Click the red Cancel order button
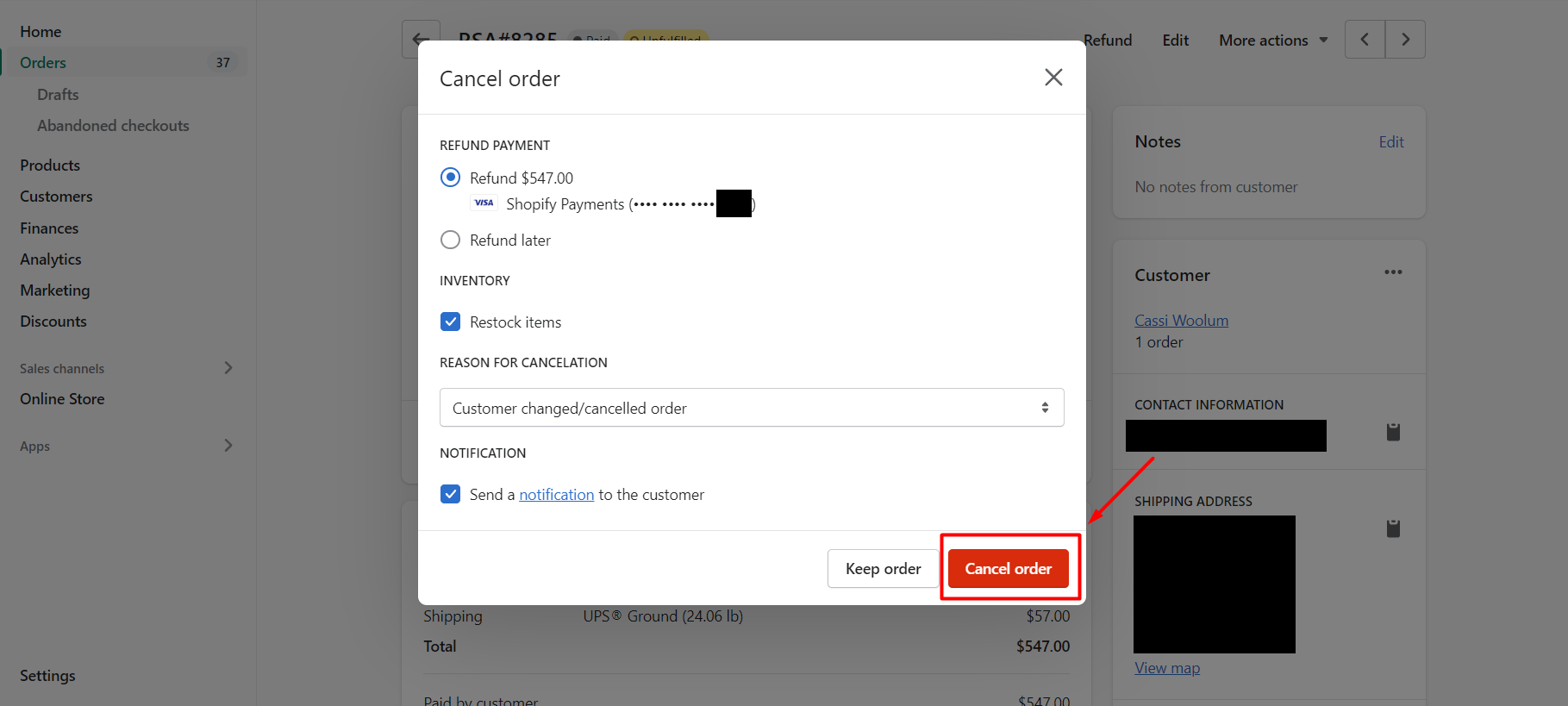Viewport: 1568px width, 706px height. point(1008,569)
